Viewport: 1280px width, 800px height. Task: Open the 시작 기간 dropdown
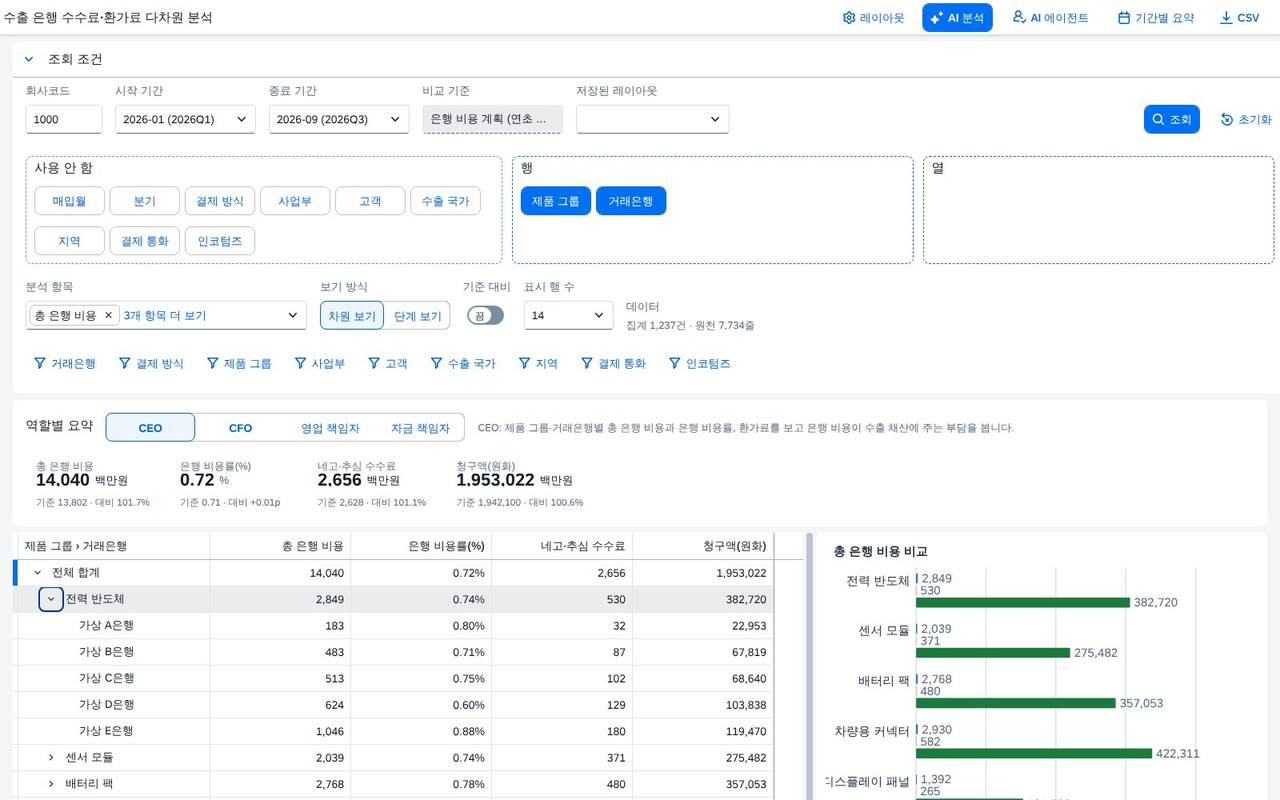coord(185,119)
